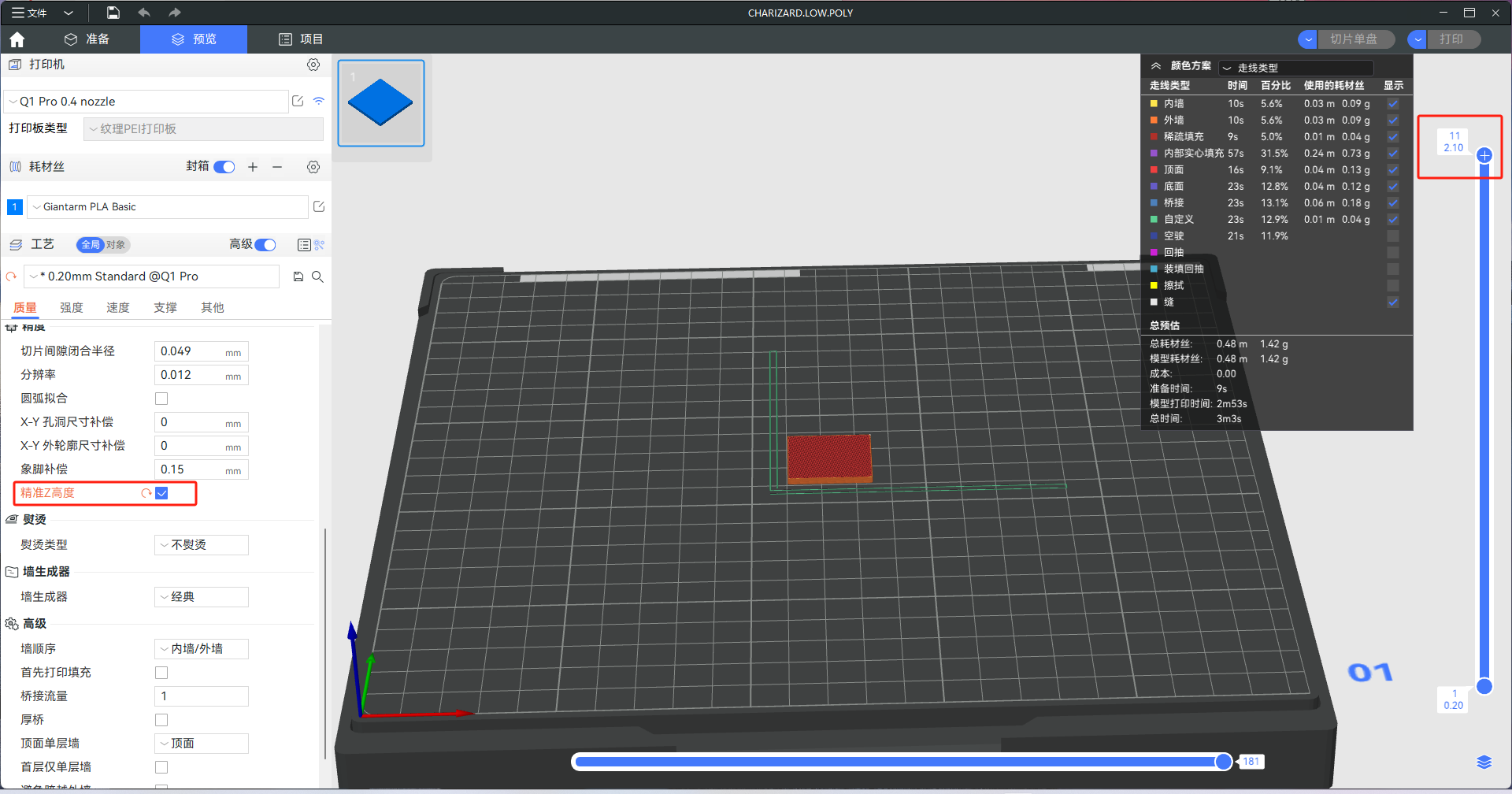This screenshot has height=794, width=1512.
Task: Click the WiFi printer connection icon
Action: tap(319, 101)
